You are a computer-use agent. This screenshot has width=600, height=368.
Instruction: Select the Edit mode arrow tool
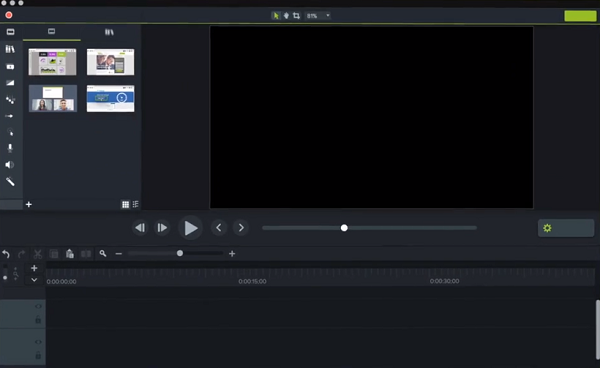point(276,16)
